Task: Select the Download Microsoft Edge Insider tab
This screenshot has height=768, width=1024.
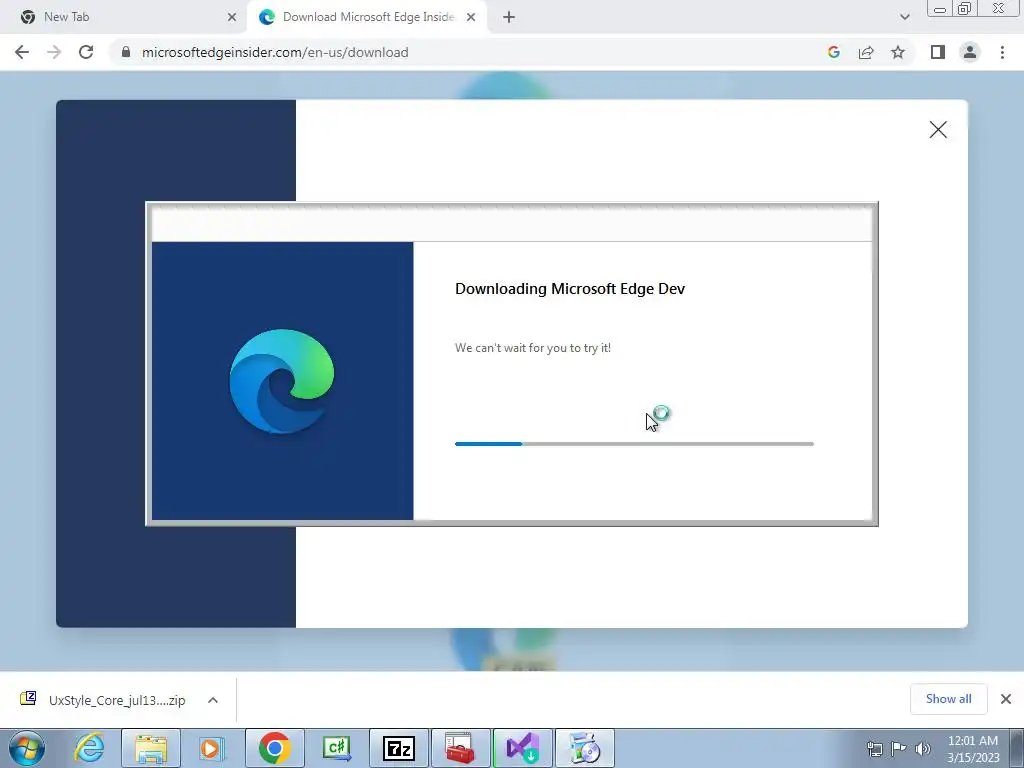Action: click(368, 17)
